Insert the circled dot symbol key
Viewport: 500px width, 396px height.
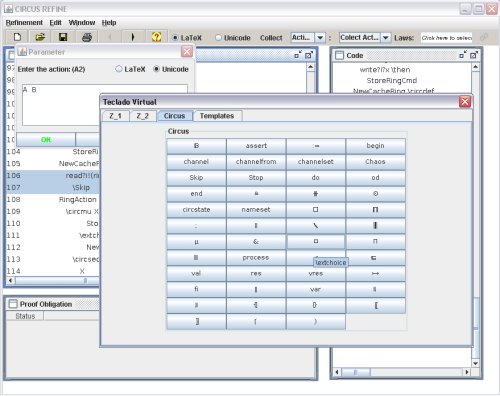tap(376, 194)
